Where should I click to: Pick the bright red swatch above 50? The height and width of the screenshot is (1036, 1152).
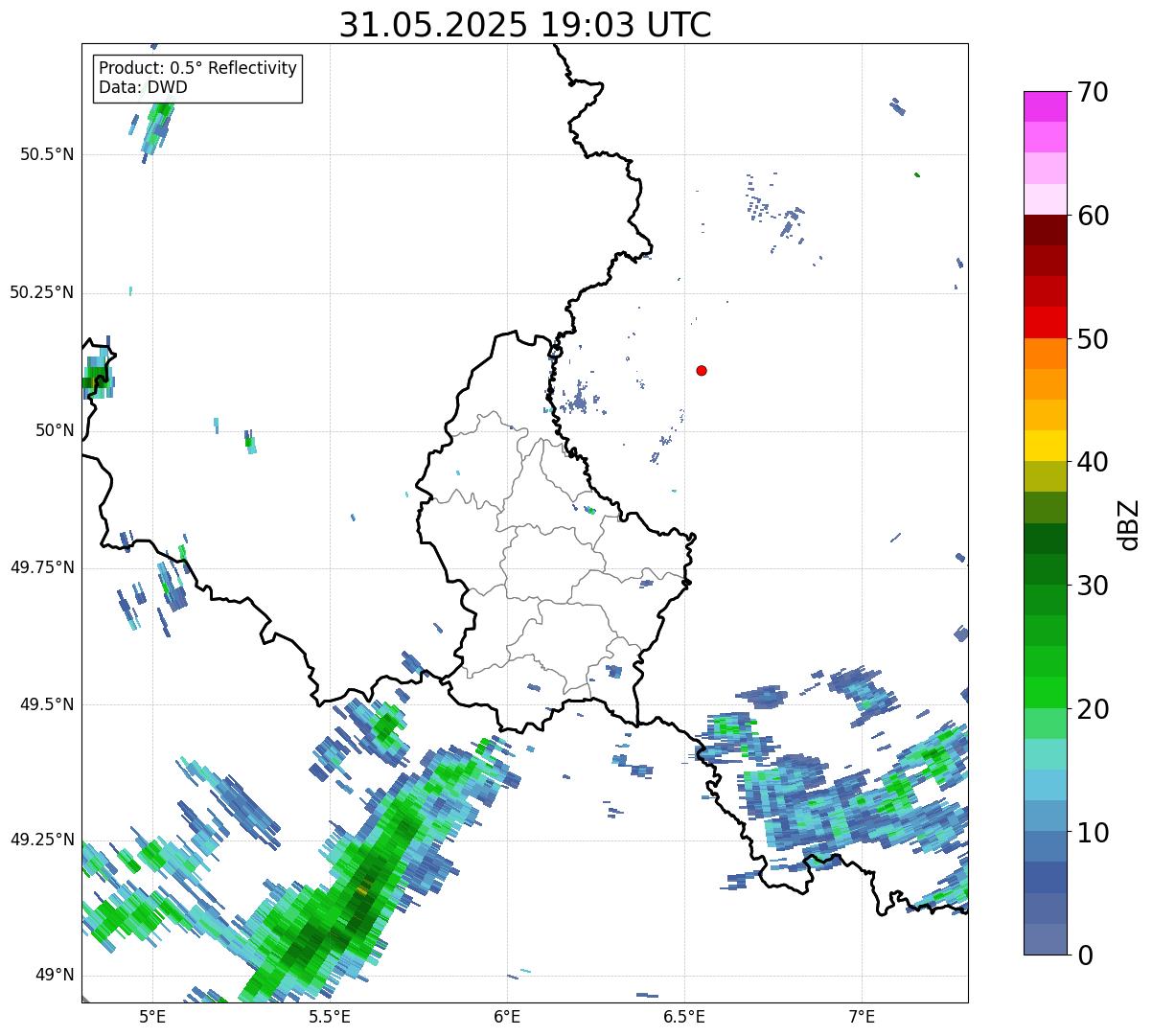[x=1045, y=322]
